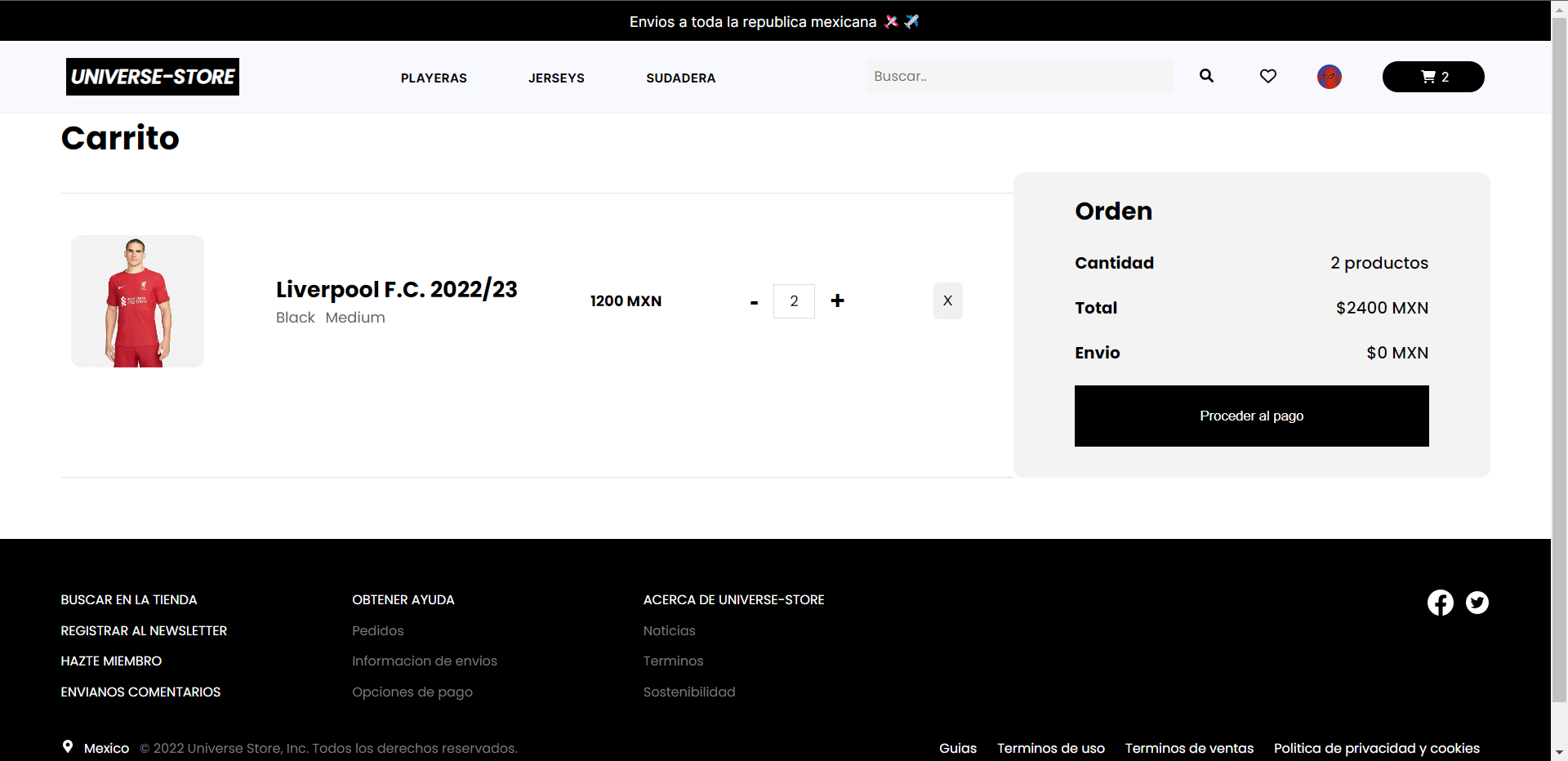The height and width of the screenshot is (761, 1568).
Task: Open the JERSEYS menu
Action: (x=556, y=78)
